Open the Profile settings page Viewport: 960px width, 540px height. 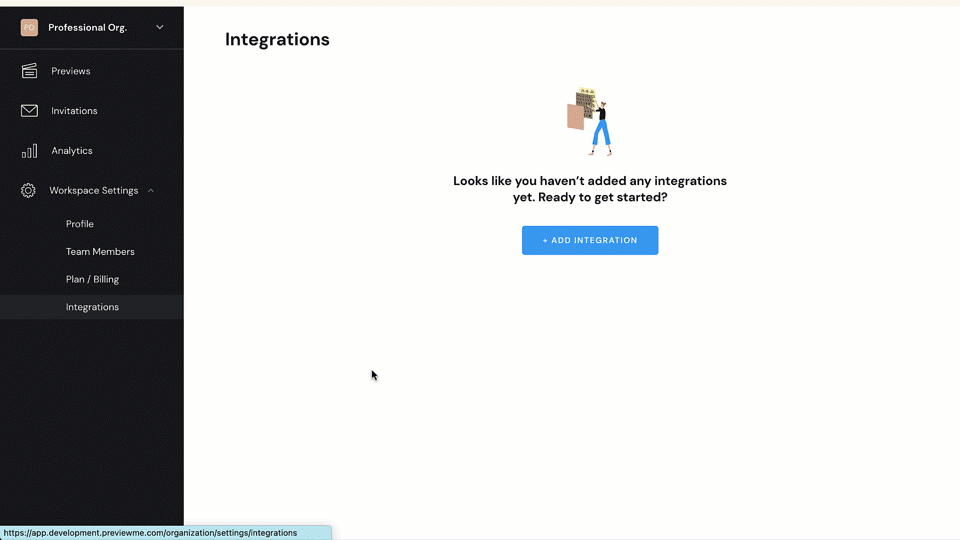click(x=80, y=224)
